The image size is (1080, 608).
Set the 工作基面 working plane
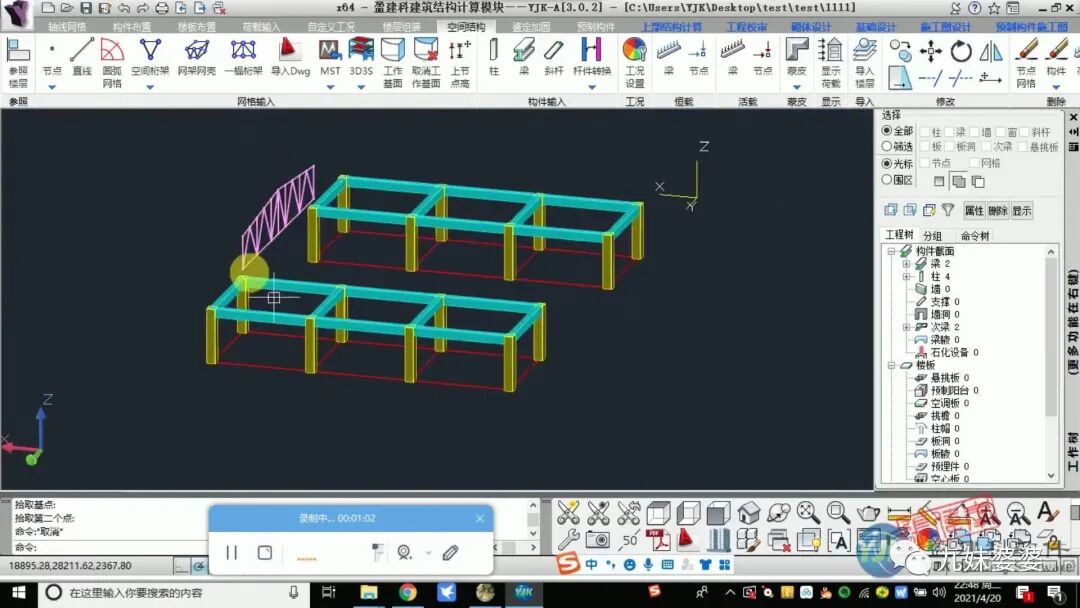tap(393, 63)
